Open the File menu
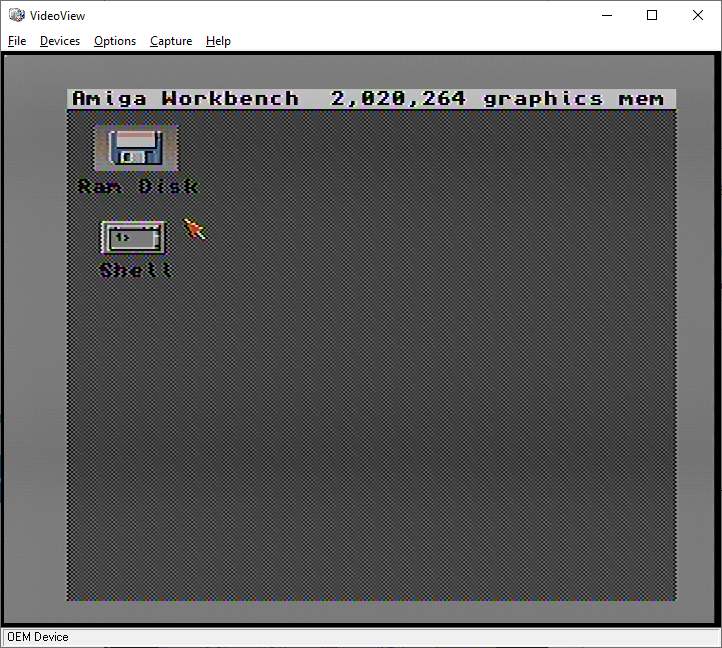 click(x=17, y=41)
